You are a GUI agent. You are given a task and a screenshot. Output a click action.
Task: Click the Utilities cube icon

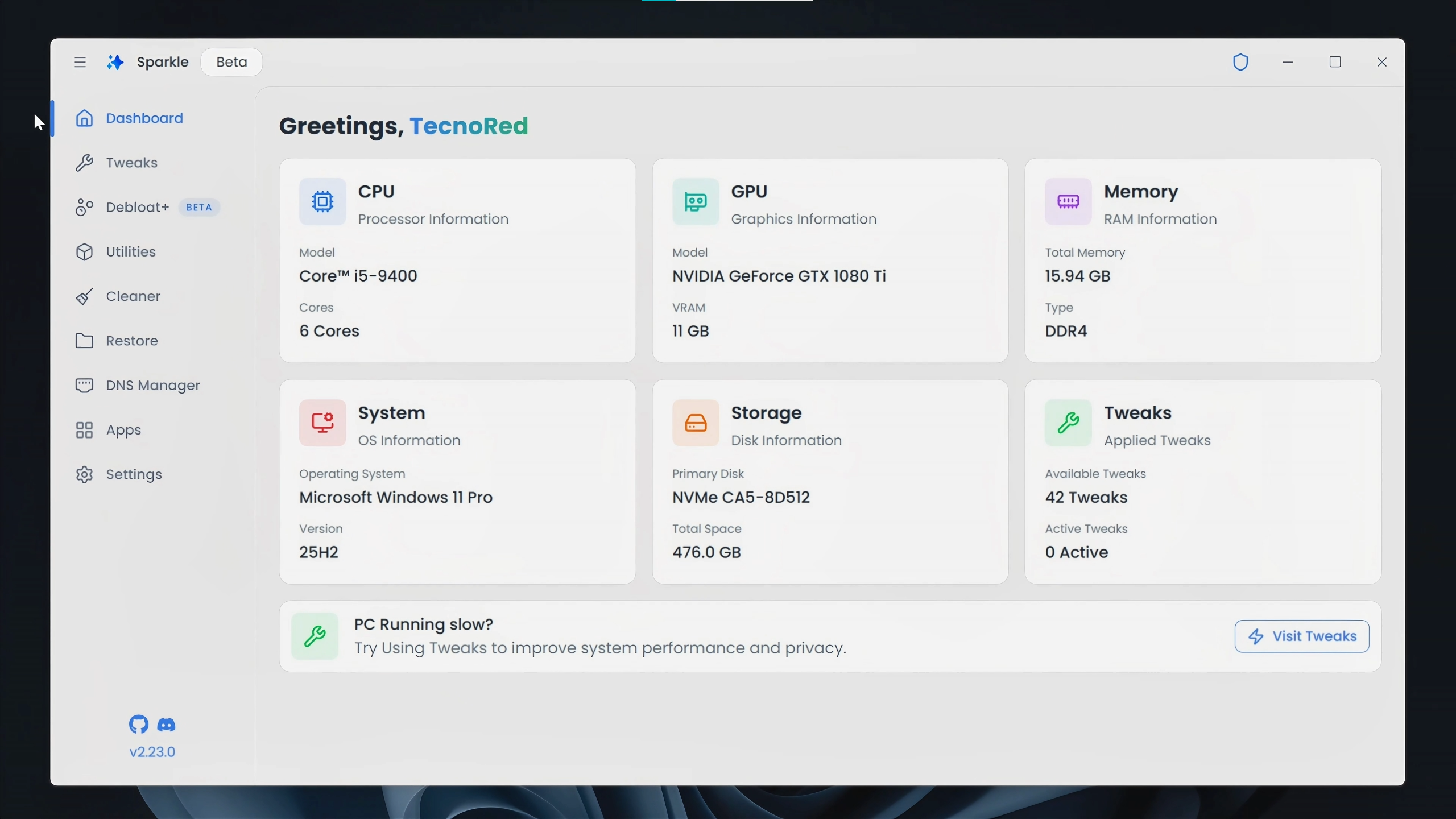[x=84, y=251]
